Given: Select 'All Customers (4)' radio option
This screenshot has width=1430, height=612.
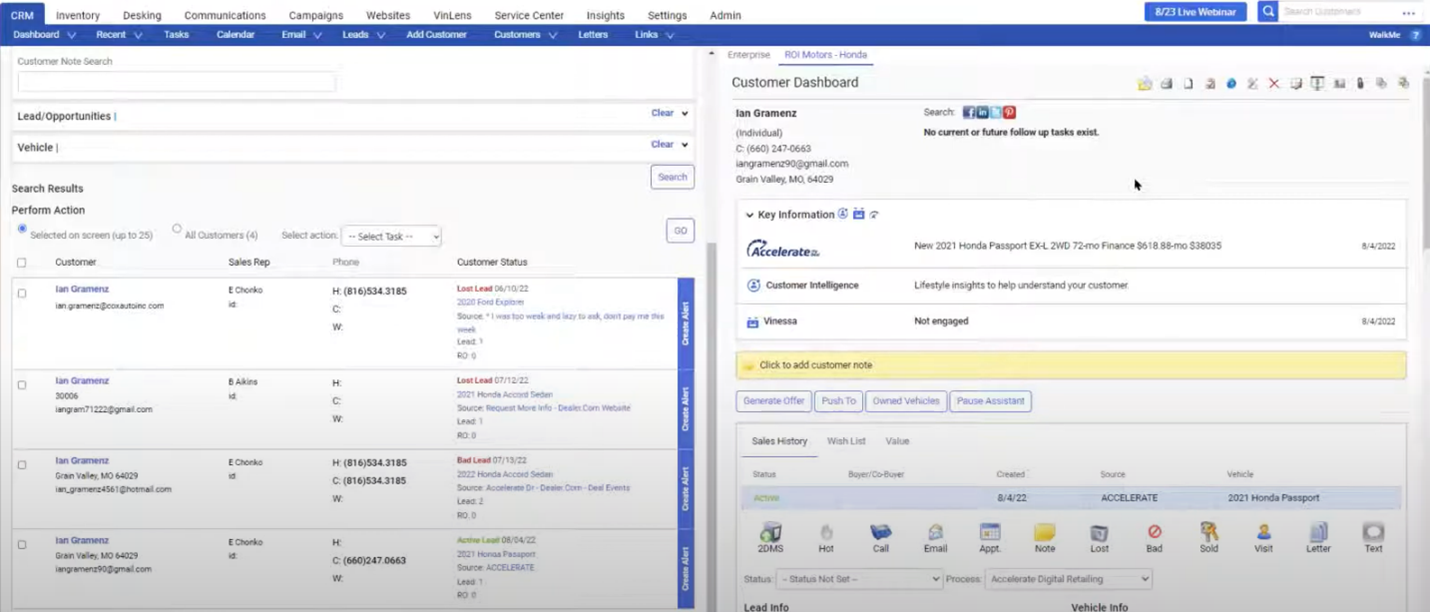Looking at the screenshot, I should (x=177, y=229).
